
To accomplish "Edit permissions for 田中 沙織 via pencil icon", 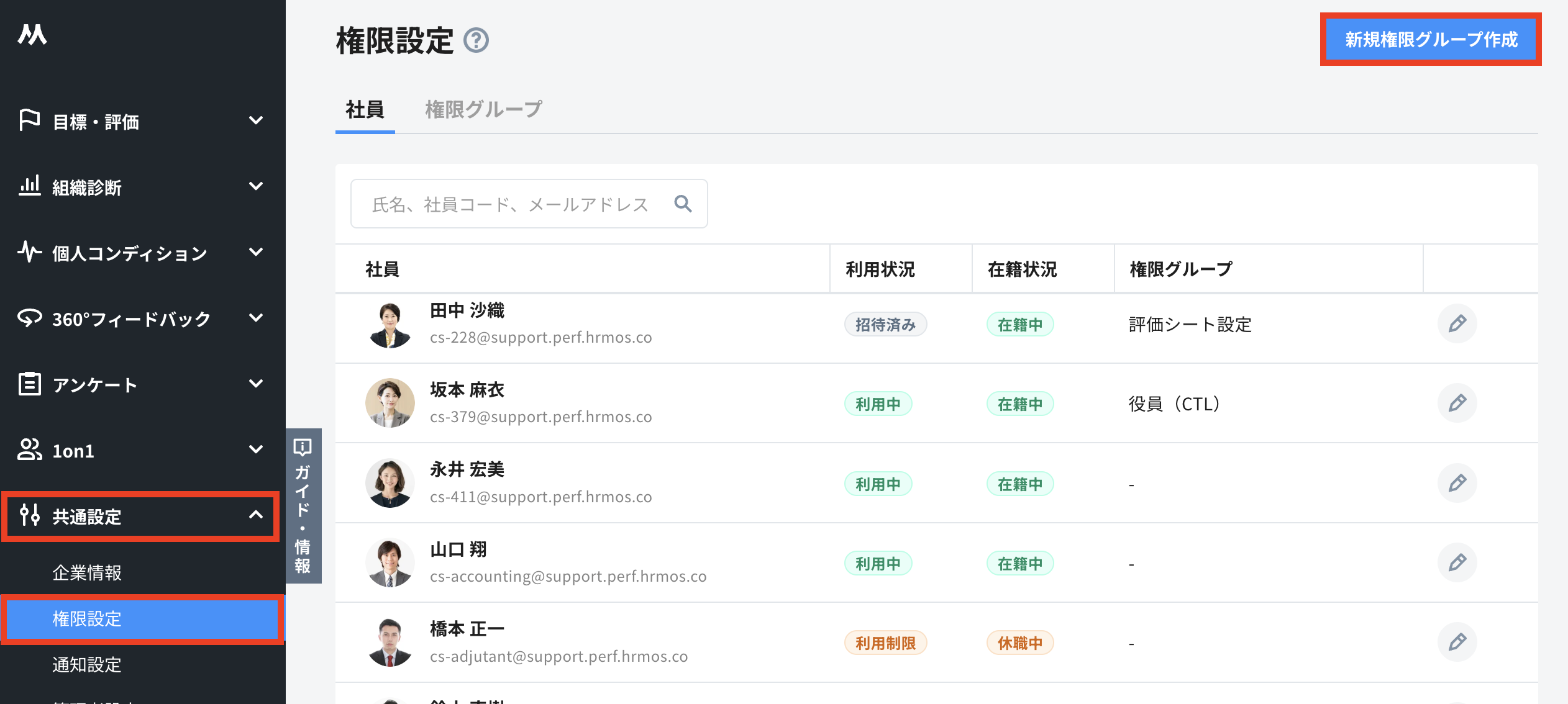I will tap(1457, 323).
